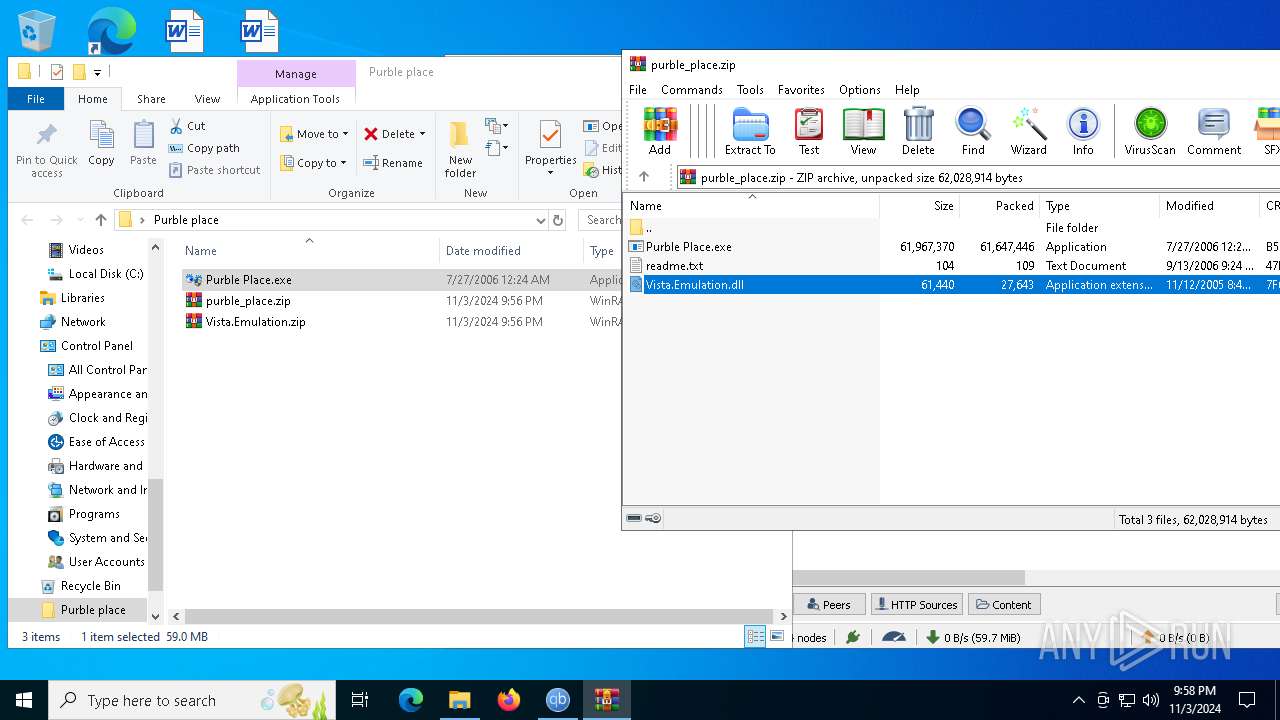Open Recycle Bin desktop icon
1280x720 pixels.
coord(38,30)
